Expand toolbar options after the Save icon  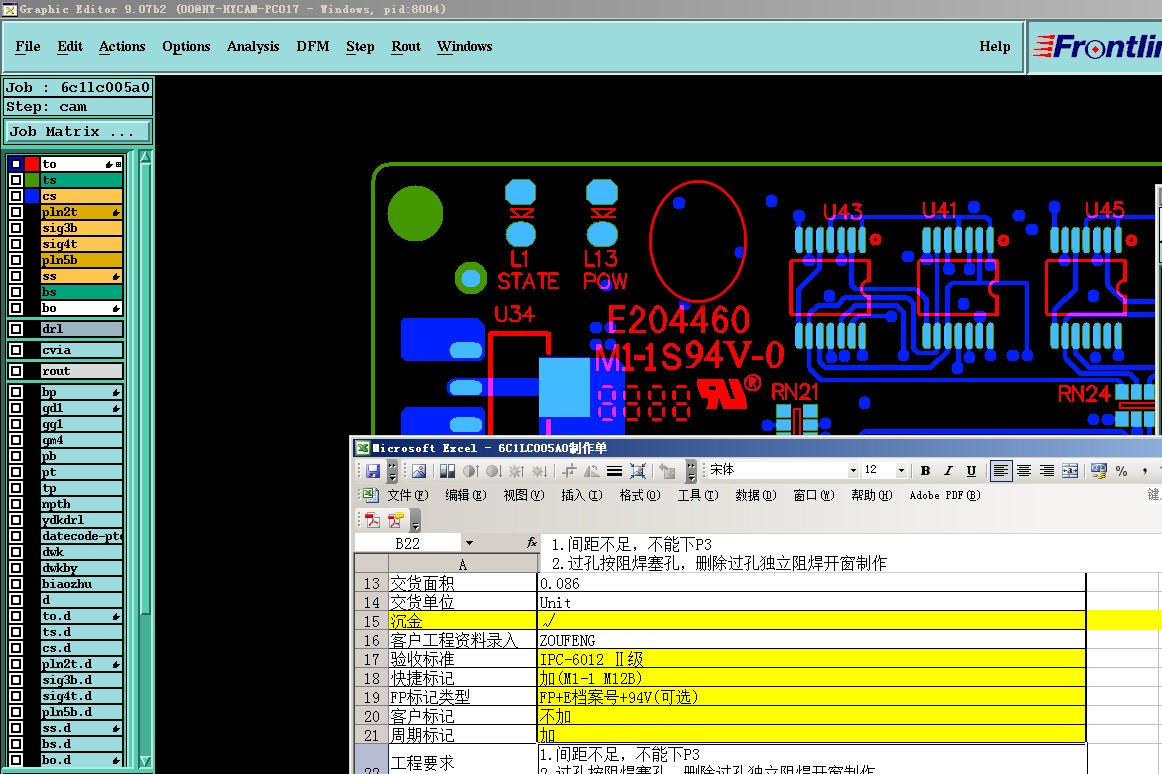(x=392, y=471)
